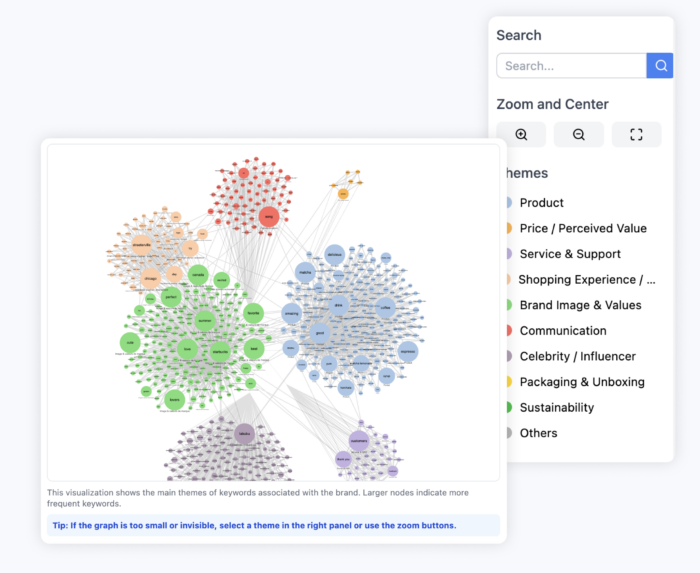Click the green "starbucks" keyword node
Image resolution: width=700 pixels, height=573 pixels.
[220, 350]
